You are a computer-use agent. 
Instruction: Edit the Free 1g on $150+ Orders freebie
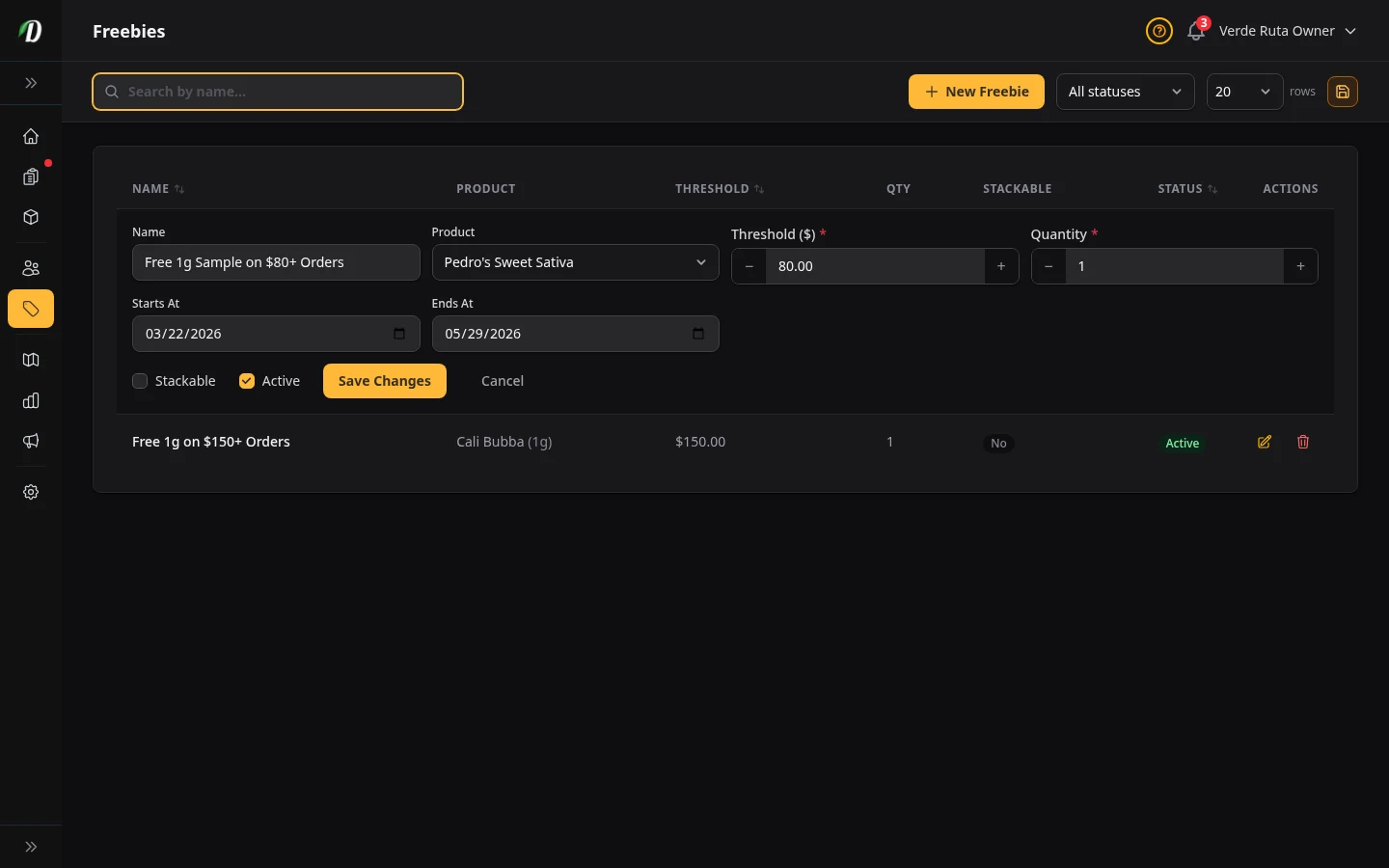click(1265, 442)
